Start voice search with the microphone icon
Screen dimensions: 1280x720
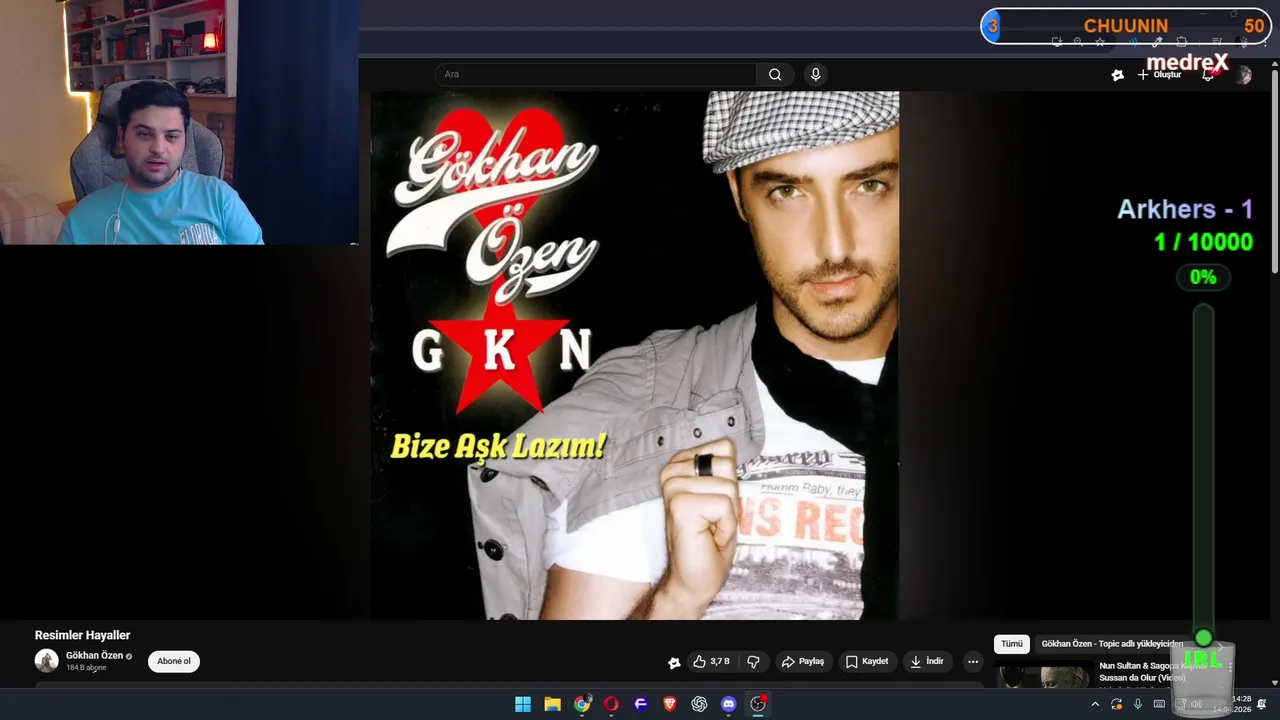point(816,74)
